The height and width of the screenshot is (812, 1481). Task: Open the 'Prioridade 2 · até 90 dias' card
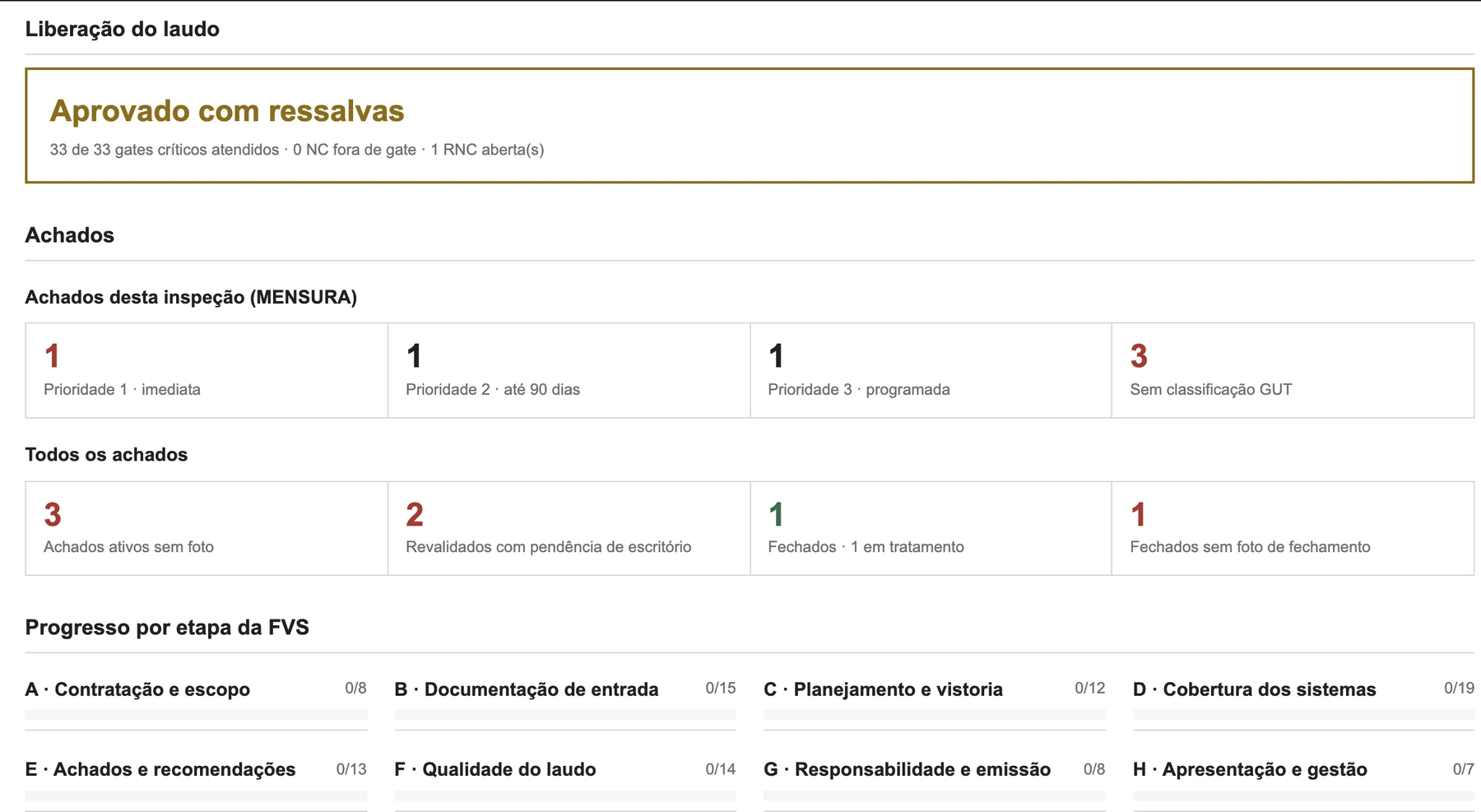569,370
